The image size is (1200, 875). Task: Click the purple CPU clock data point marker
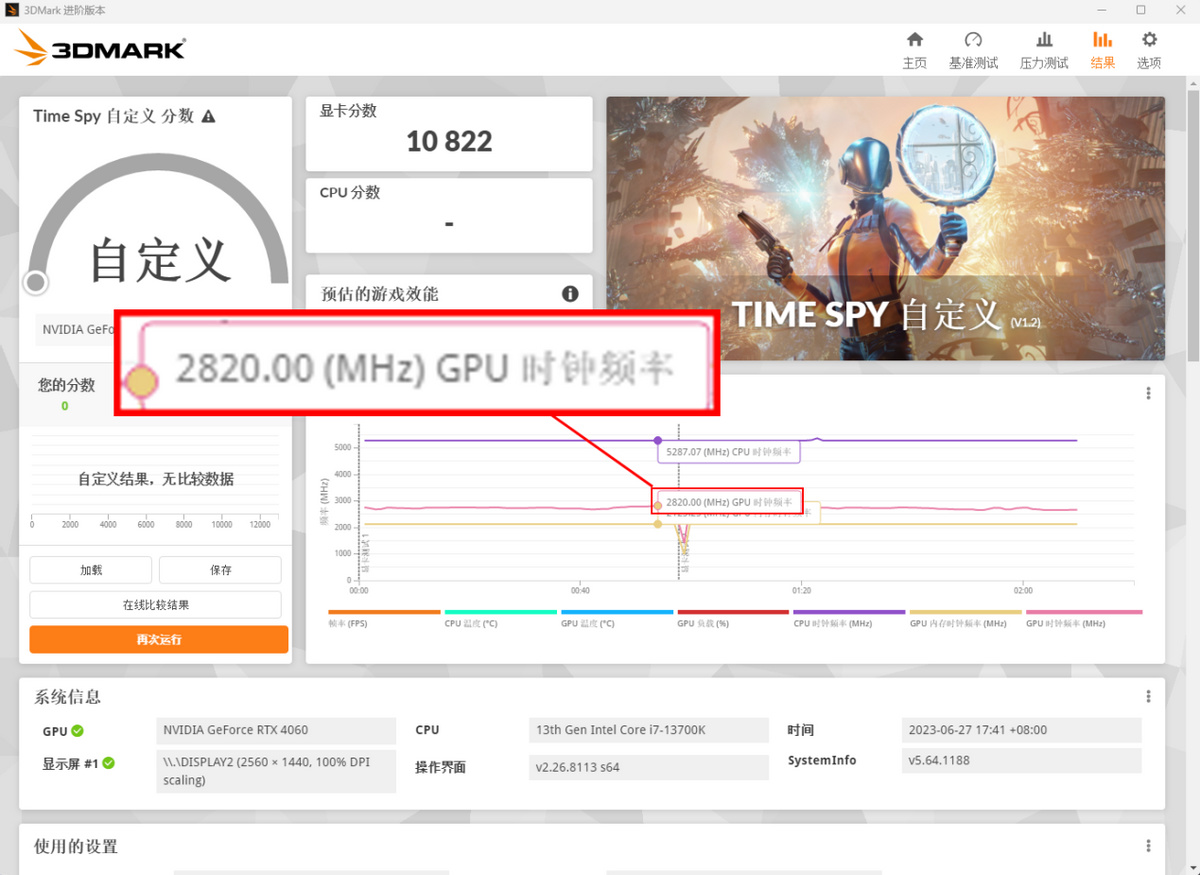pyautogui.click(x=657, y=440)
